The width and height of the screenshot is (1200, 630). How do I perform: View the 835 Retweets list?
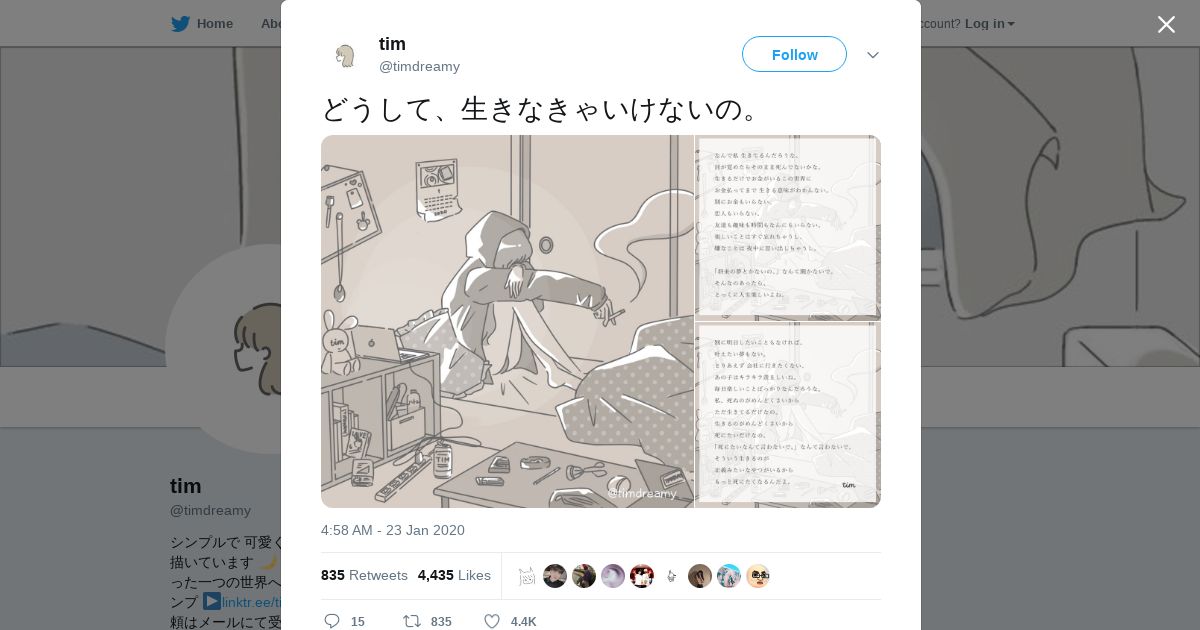364,575
